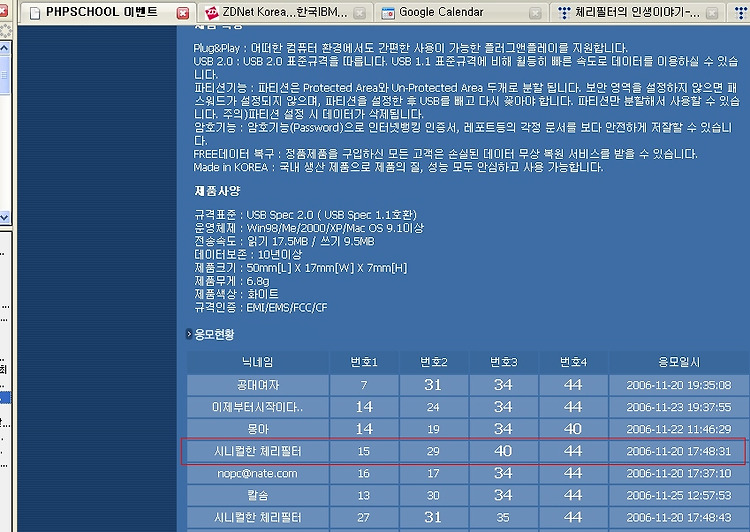Image resolution: width=750 pixels, height=532 pixels.
Task: Click the date 2006-11-25 12:57:53
Action: tap(679, 495)
